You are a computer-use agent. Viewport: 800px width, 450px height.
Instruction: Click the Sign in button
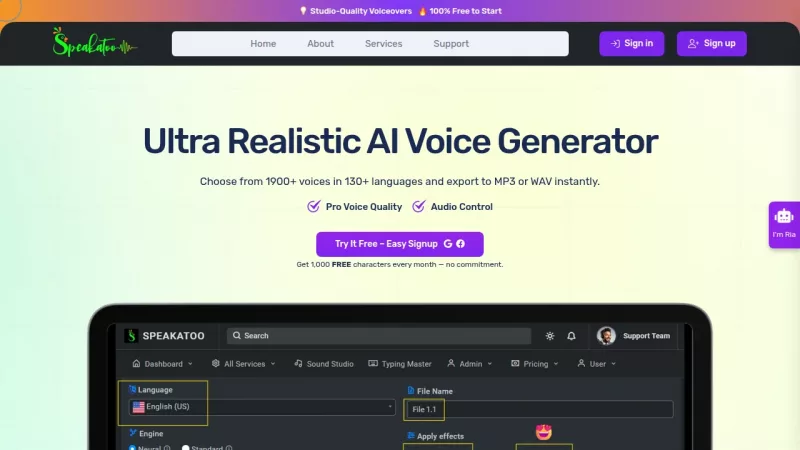[x=632, y=43]
